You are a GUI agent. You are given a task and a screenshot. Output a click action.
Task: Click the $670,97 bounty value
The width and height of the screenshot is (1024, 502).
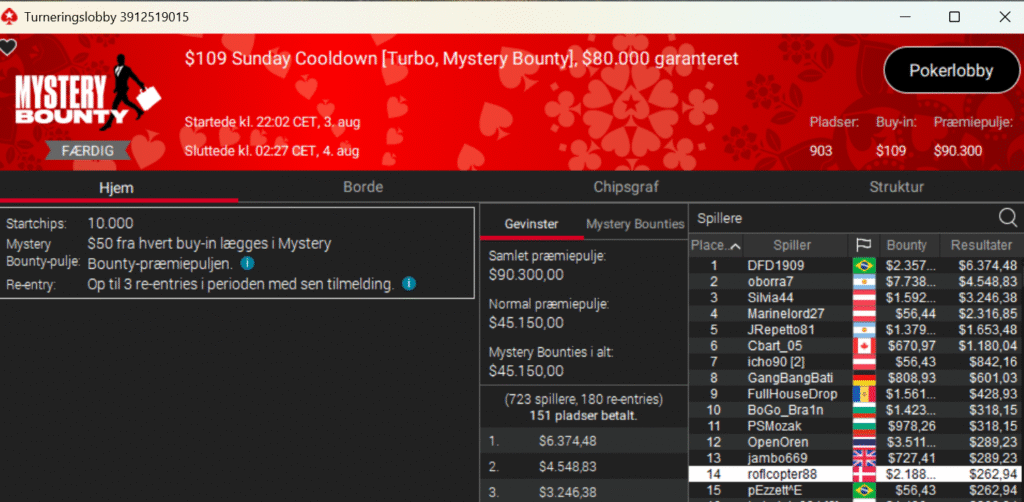911,345
